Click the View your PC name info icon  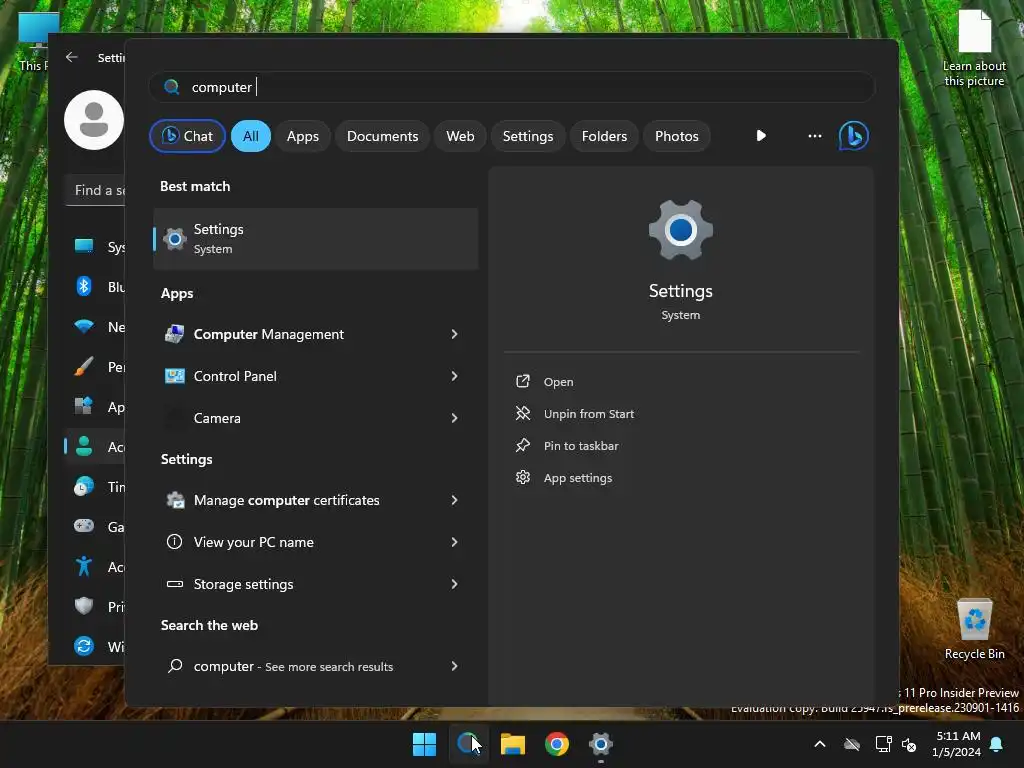[x=174, y=542]
